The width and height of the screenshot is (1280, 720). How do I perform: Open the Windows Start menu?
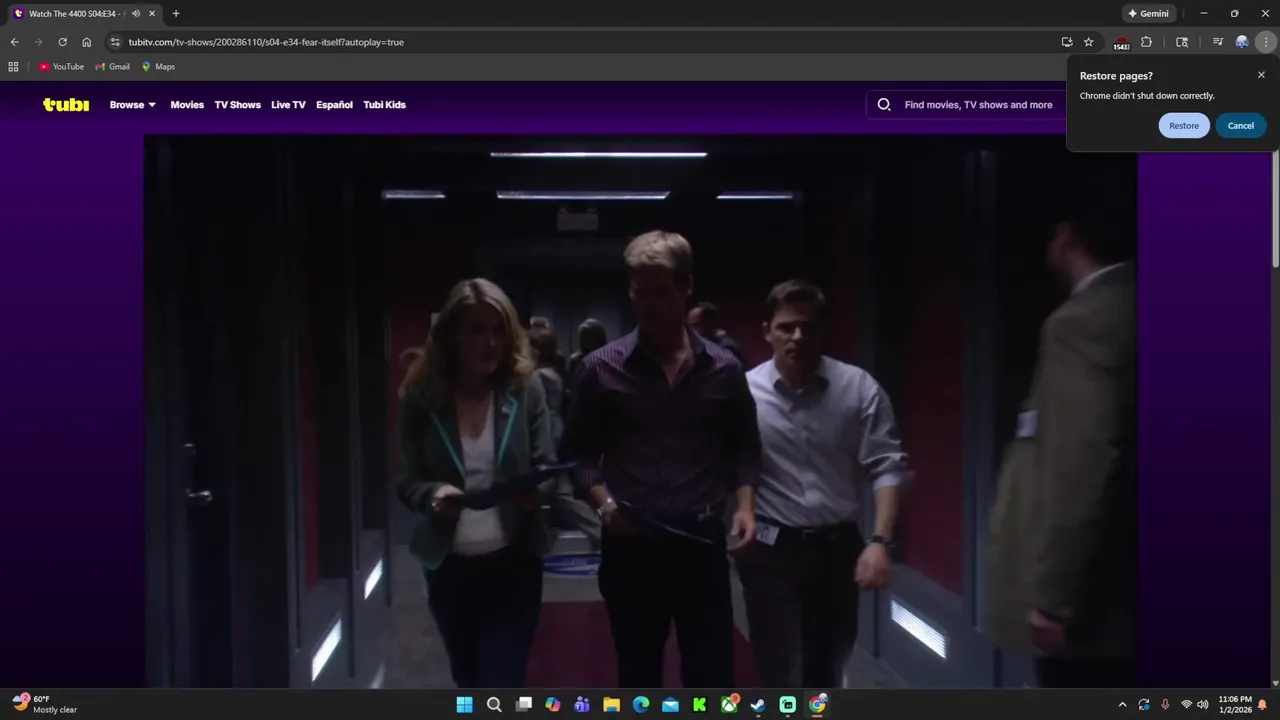[x=465, y=705]
